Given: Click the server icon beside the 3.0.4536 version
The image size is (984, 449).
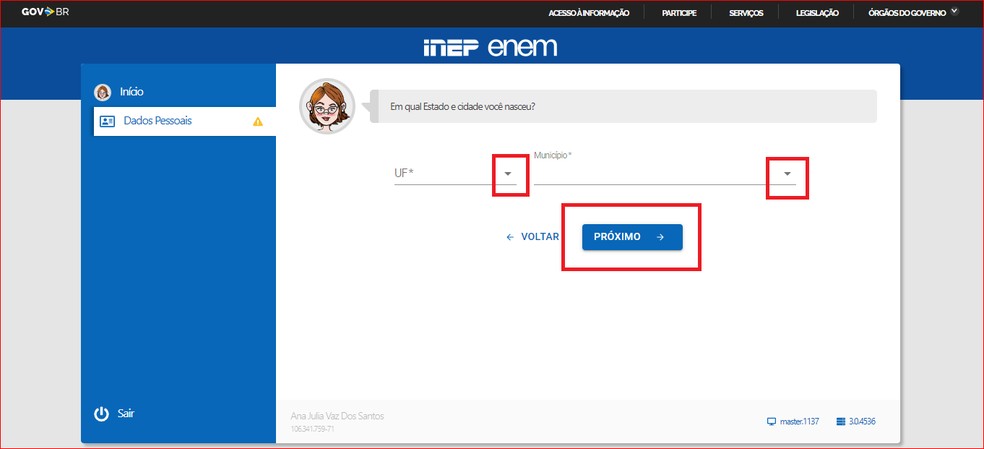Looking at the screenshot, I should coord(841,421).
